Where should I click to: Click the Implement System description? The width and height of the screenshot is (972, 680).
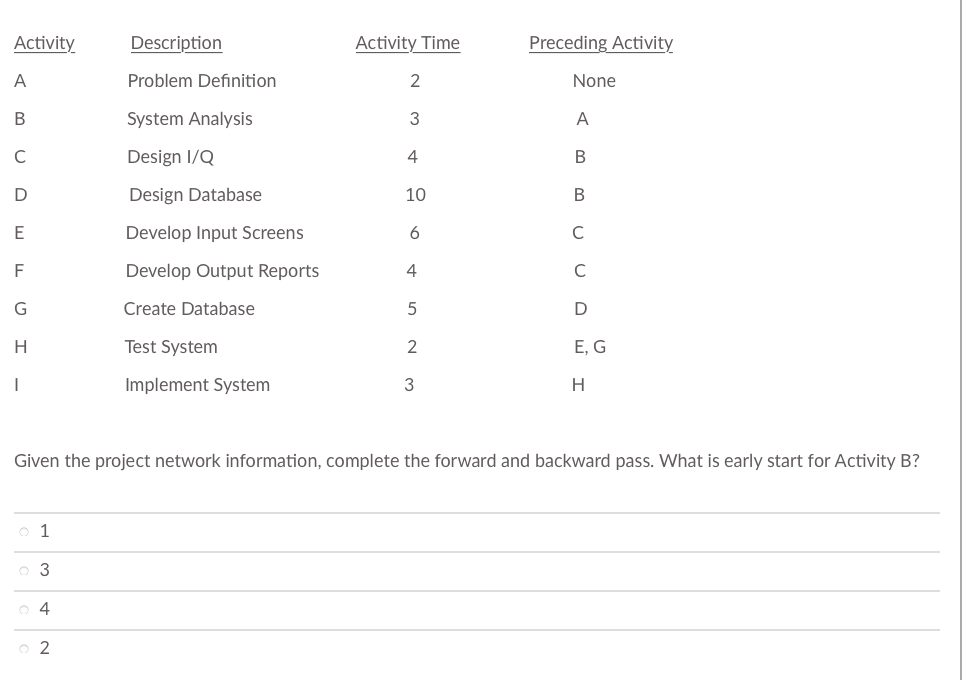(197, 384)
